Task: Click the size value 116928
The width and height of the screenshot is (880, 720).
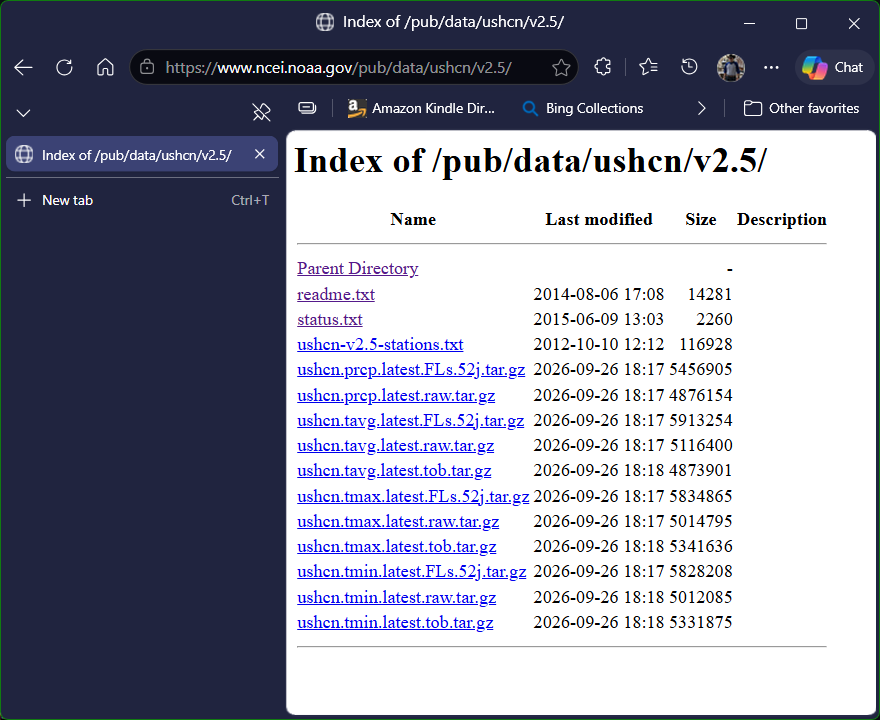Action: click(x=705, y=344)
